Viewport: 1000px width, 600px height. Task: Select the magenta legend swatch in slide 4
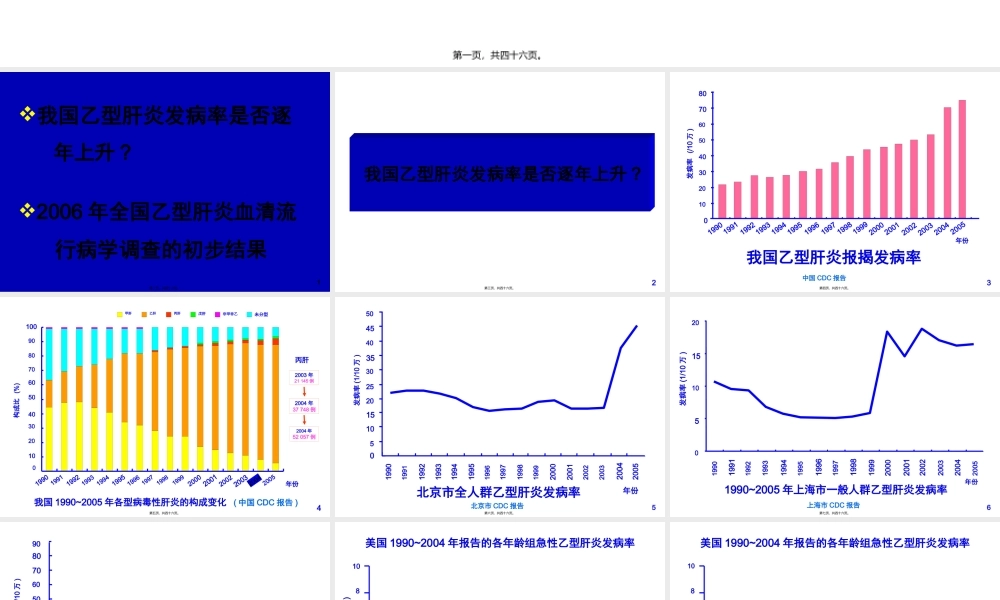216,315
